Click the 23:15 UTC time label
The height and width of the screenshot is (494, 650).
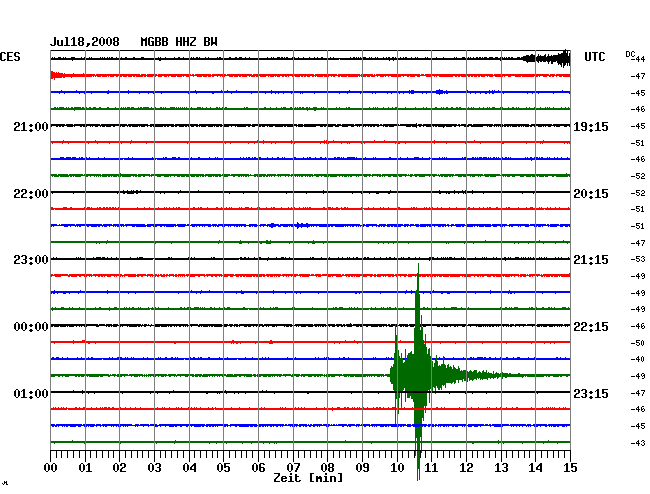click(591, 393)
